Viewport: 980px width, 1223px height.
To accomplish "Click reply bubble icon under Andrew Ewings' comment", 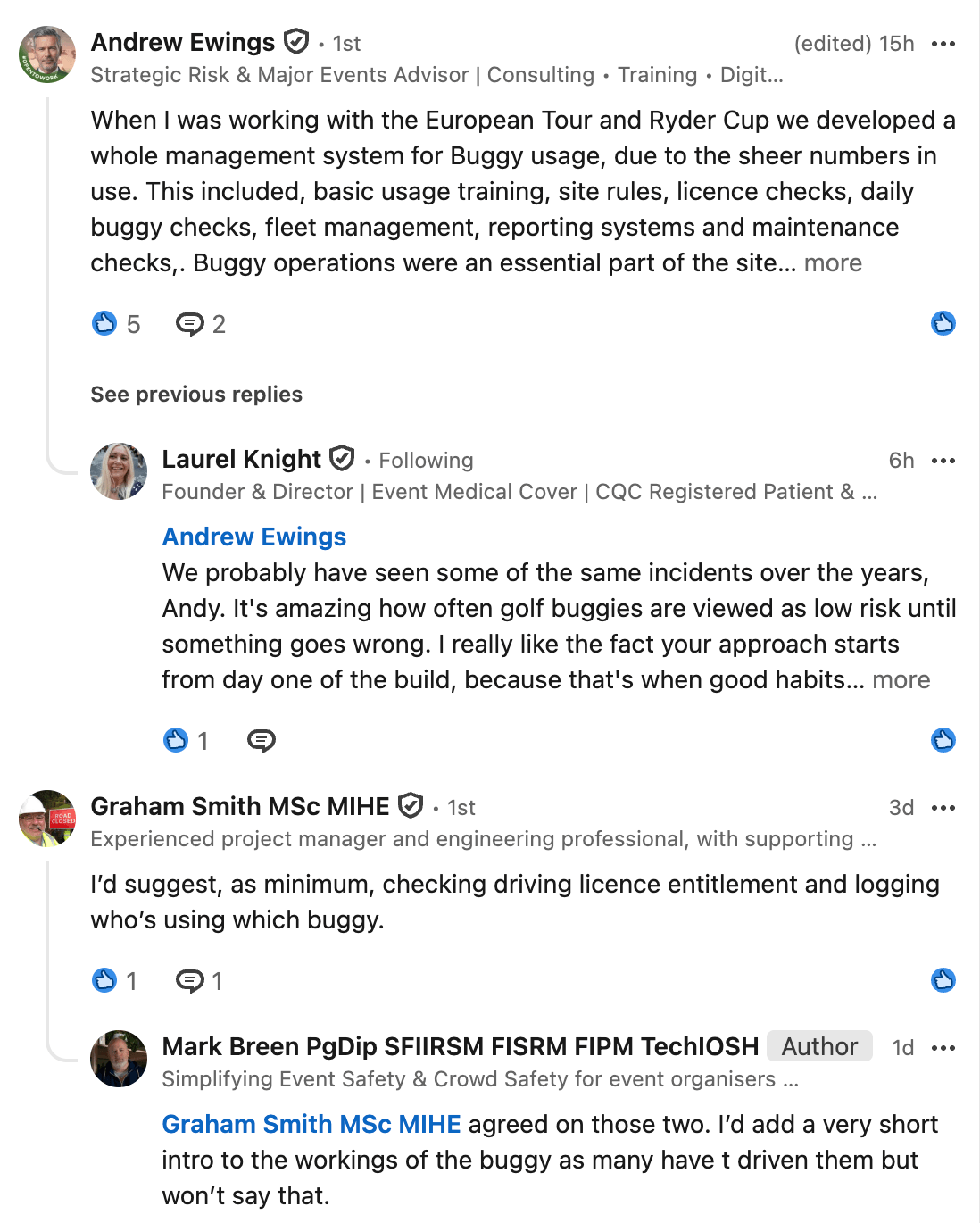I will click(189, 324).
